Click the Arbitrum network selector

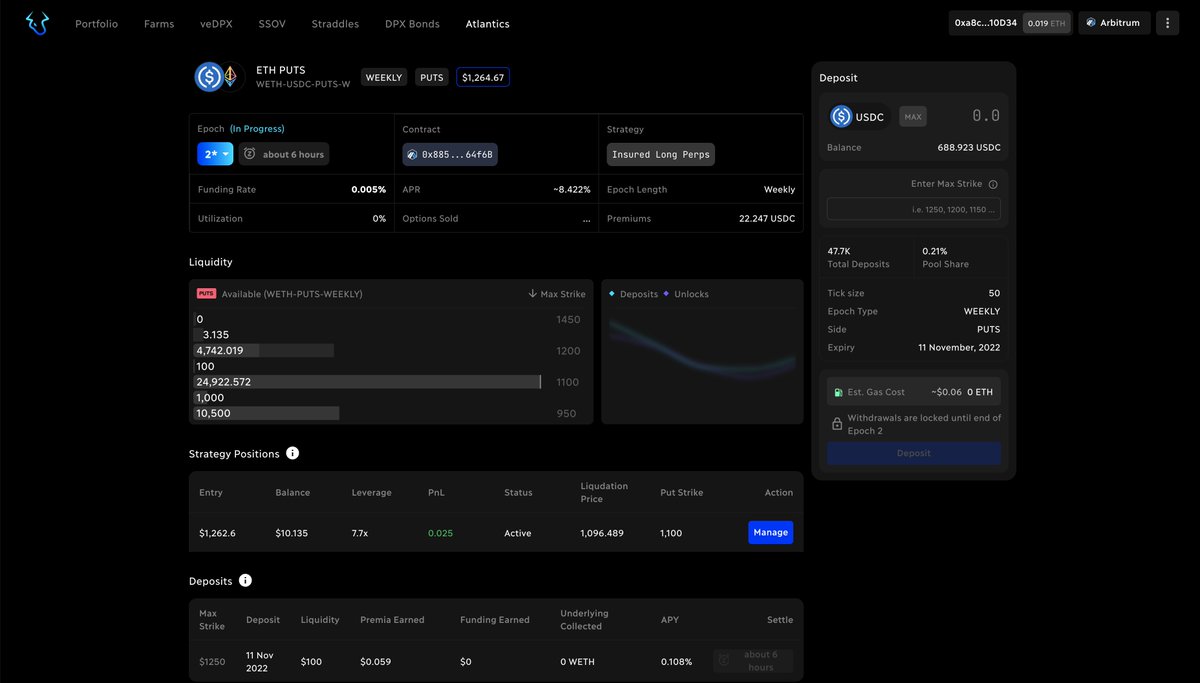[x=1114, y=23]
